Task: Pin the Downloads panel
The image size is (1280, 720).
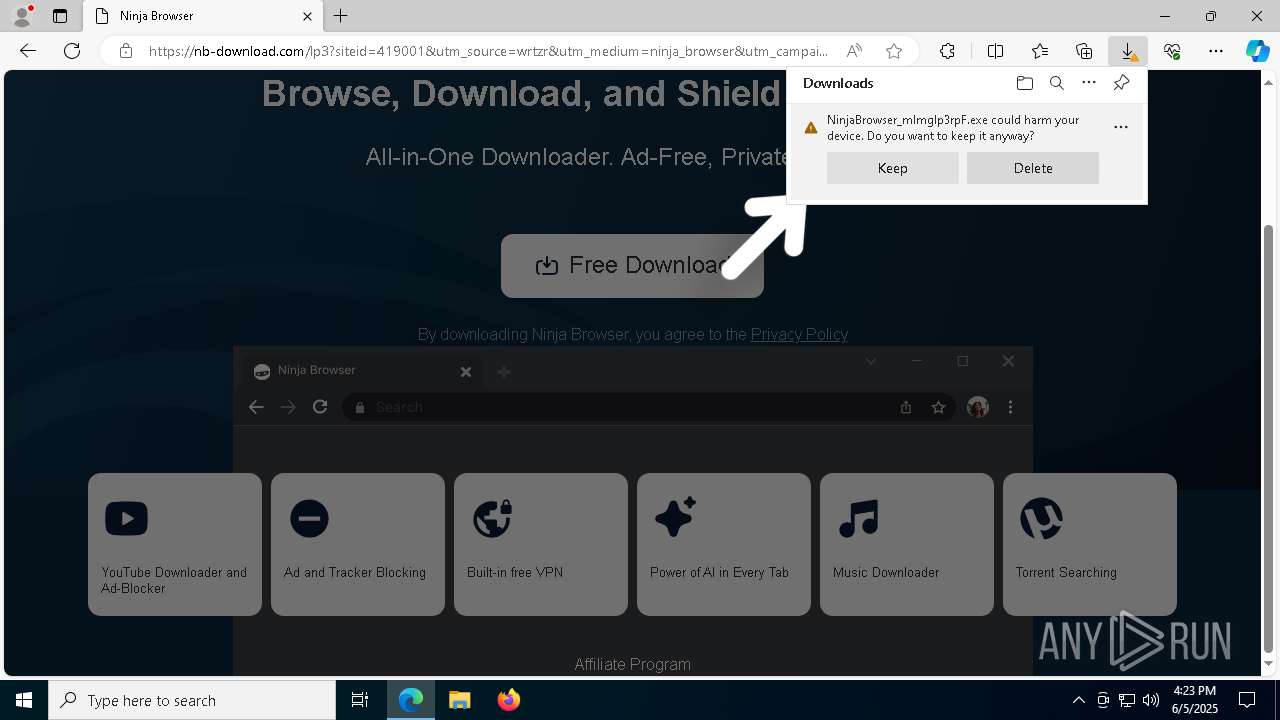Action: (1121, 83)
